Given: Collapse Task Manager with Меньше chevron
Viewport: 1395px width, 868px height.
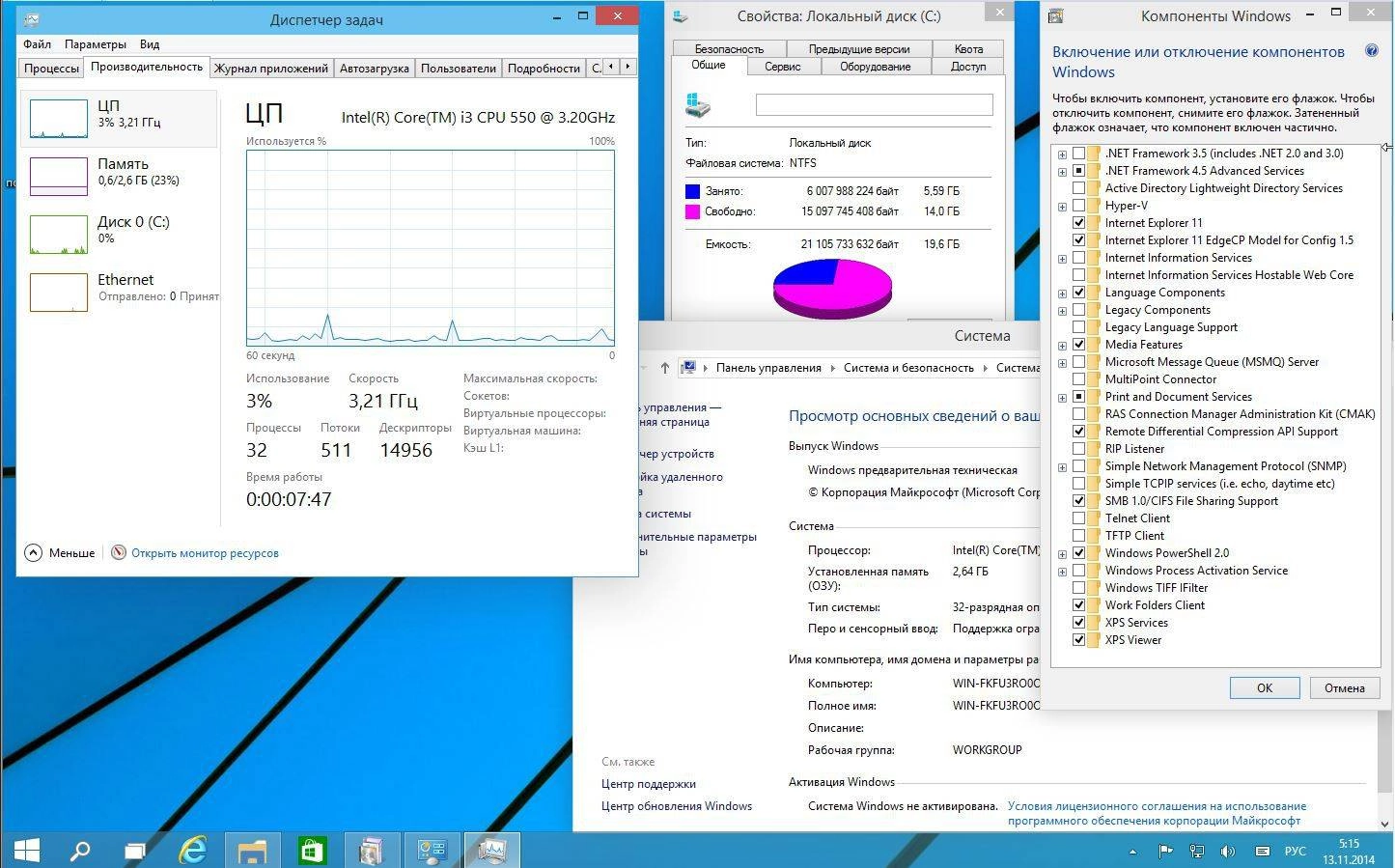Looking at the screenshot, I should click(33, 553).
